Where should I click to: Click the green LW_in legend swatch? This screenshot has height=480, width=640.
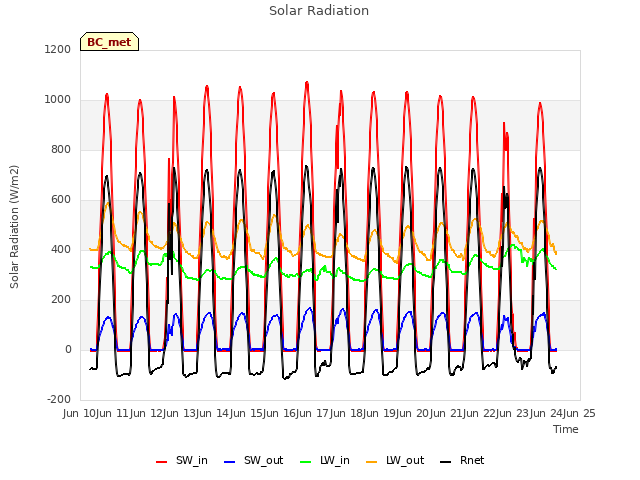pos(306,462)
